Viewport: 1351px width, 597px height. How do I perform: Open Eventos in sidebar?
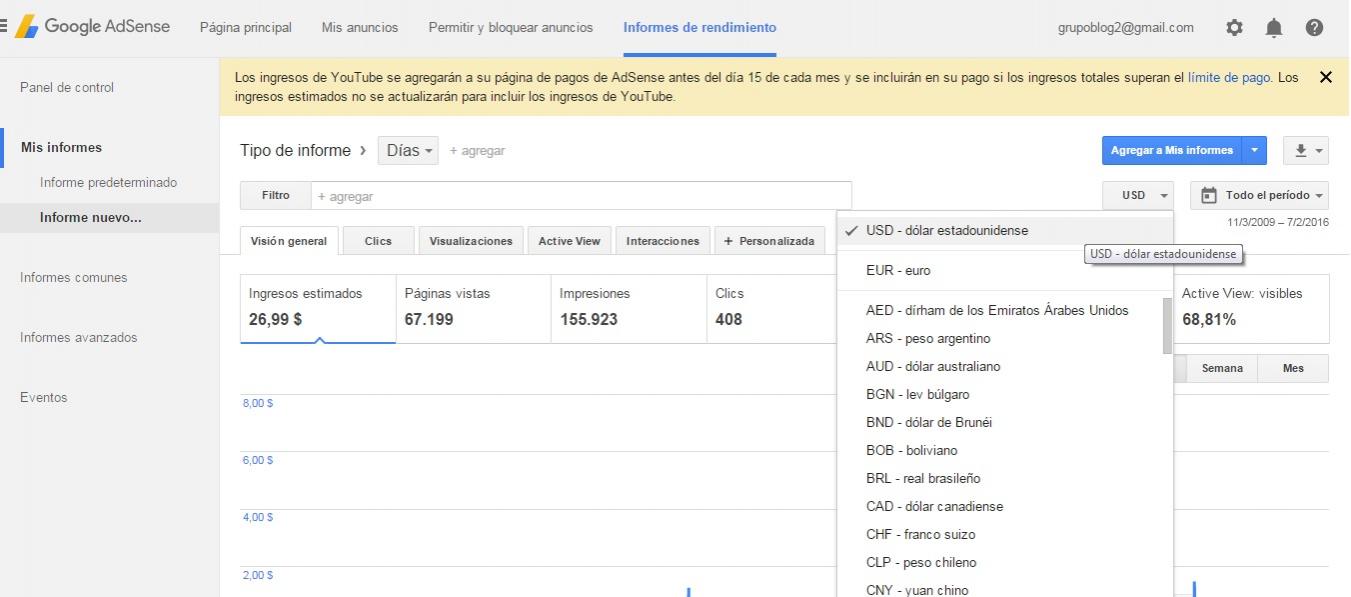coord(44,397)
